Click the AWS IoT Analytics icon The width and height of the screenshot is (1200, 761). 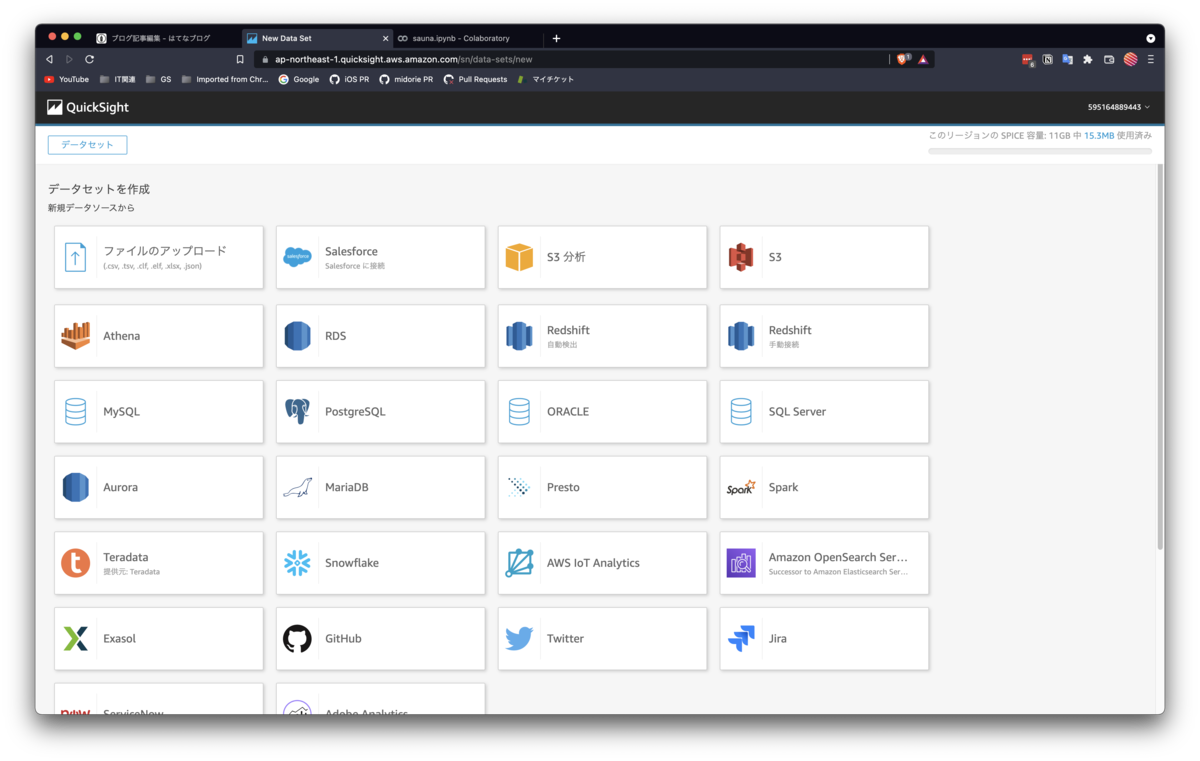pos(519,563)
